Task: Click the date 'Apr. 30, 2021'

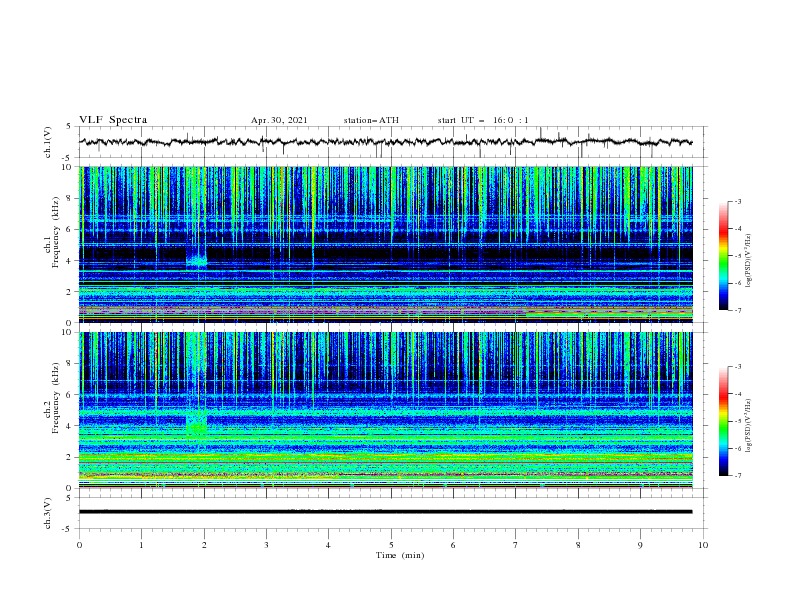Action: (x=279, y=120)
